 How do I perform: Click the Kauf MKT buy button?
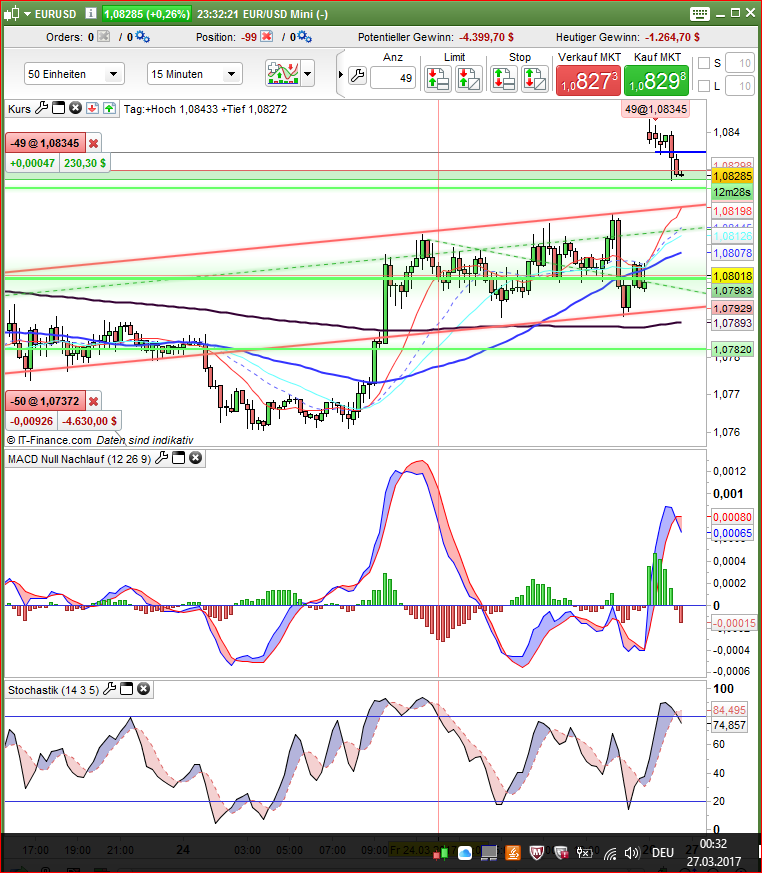pyautogui.click(x=656, y=80)
